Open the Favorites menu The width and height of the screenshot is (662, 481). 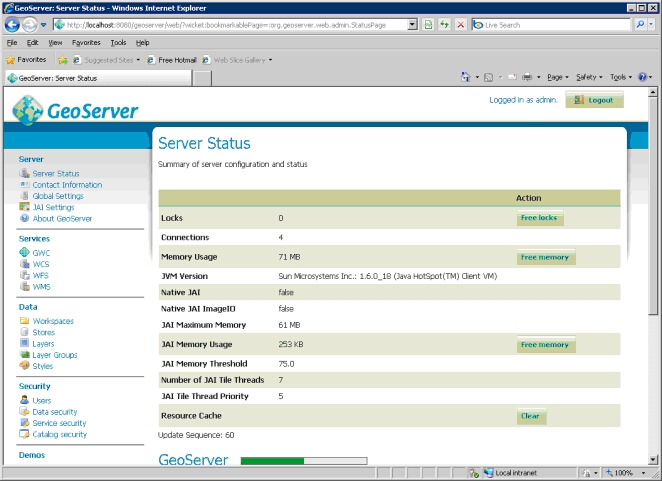(86, 43)
